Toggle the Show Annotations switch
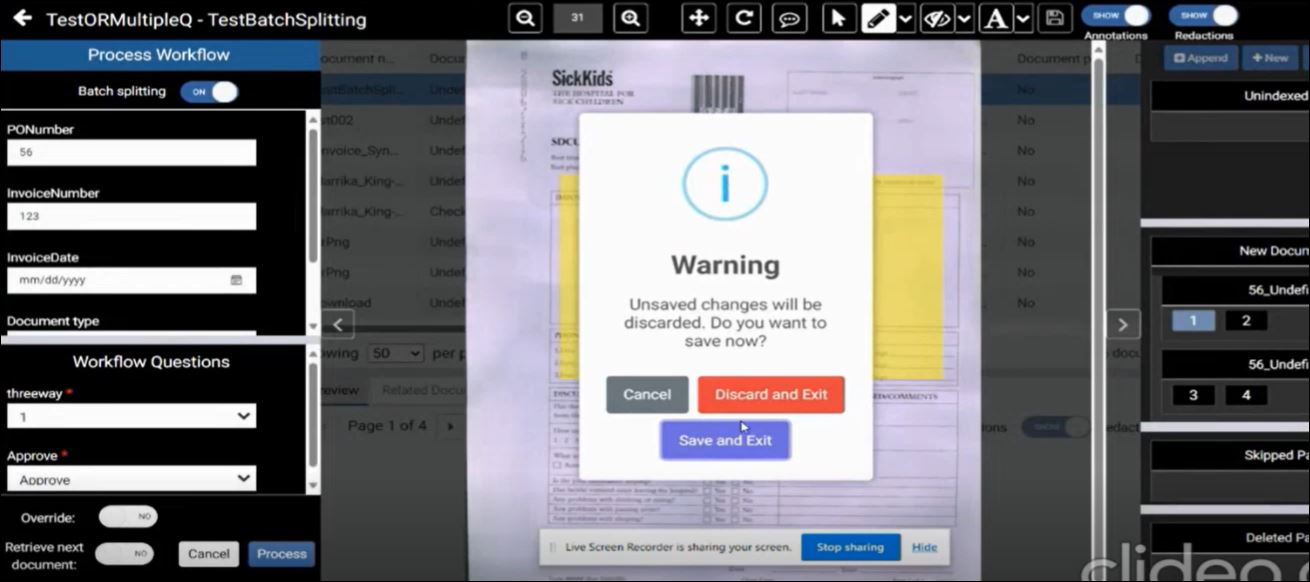The height and width of the screenshot is (582, 1310). pyautogui.click(x=1116, y=16)
